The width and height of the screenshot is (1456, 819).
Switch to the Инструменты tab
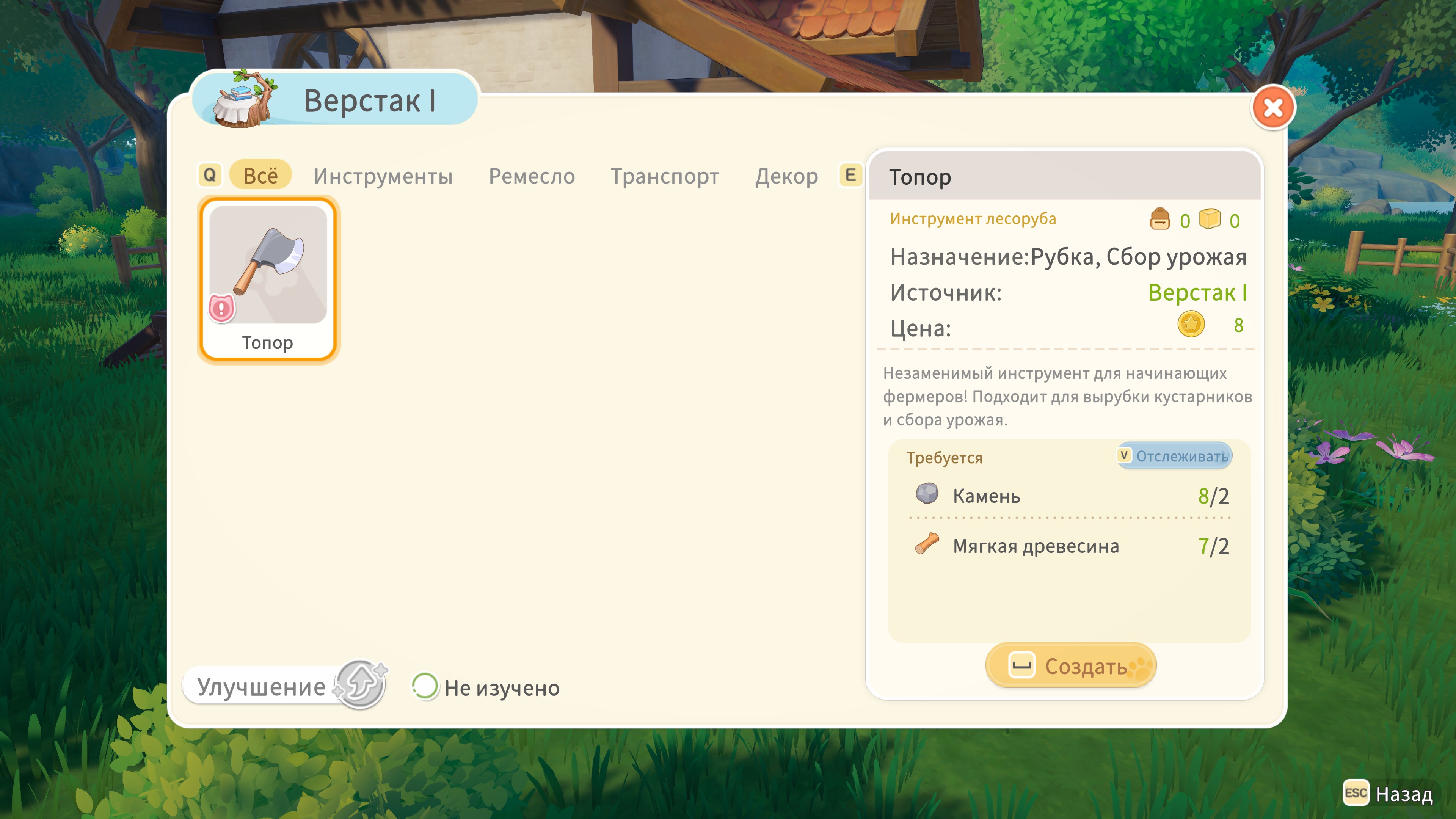tap(383, 176)
